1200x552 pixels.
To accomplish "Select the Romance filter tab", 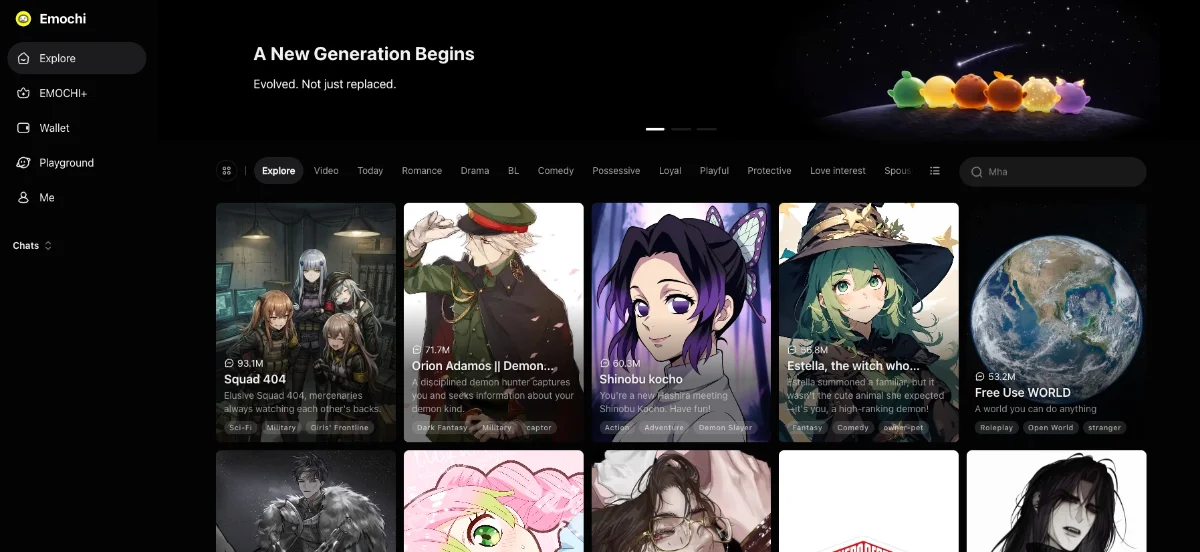I will (422, 171).
